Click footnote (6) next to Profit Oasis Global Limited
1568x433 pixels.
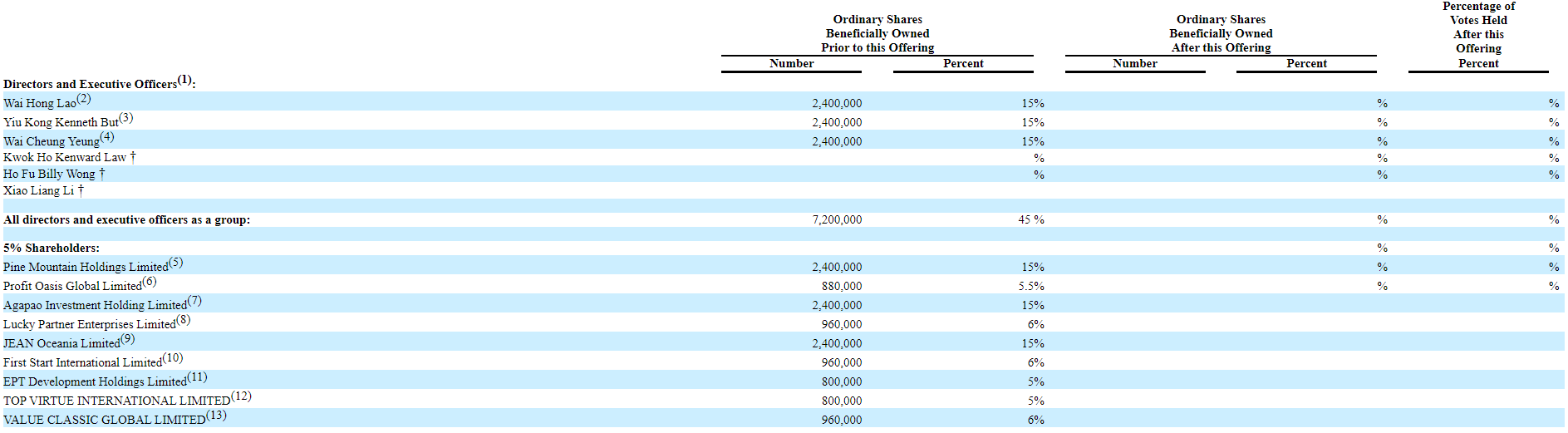pyautogui.click(x=150, y=282)
